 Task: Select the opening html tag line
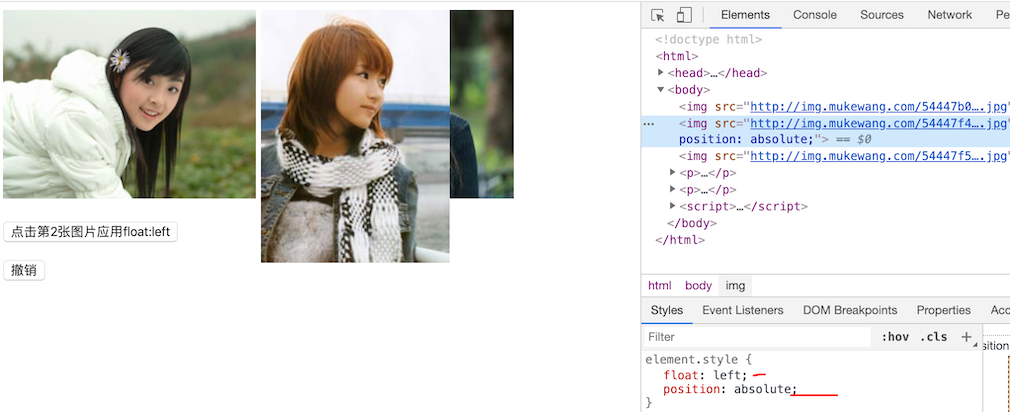click(677, 56)
